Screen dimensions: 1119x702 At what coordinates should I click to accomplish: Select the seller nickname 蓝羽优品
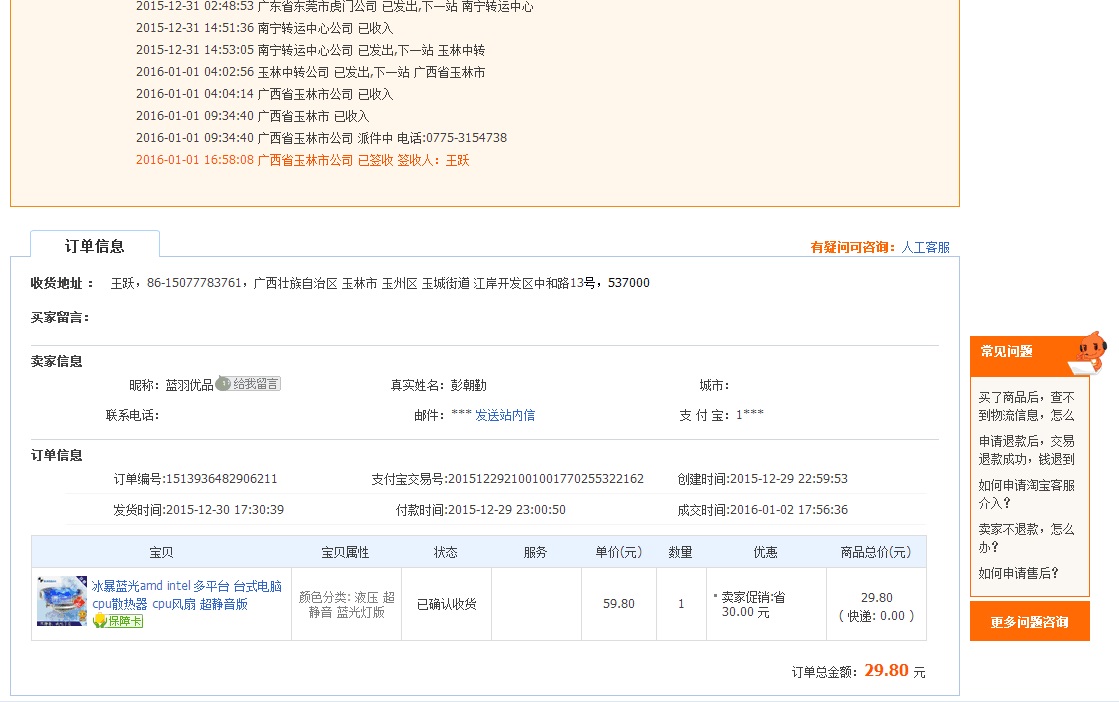[x=189, y=385]
